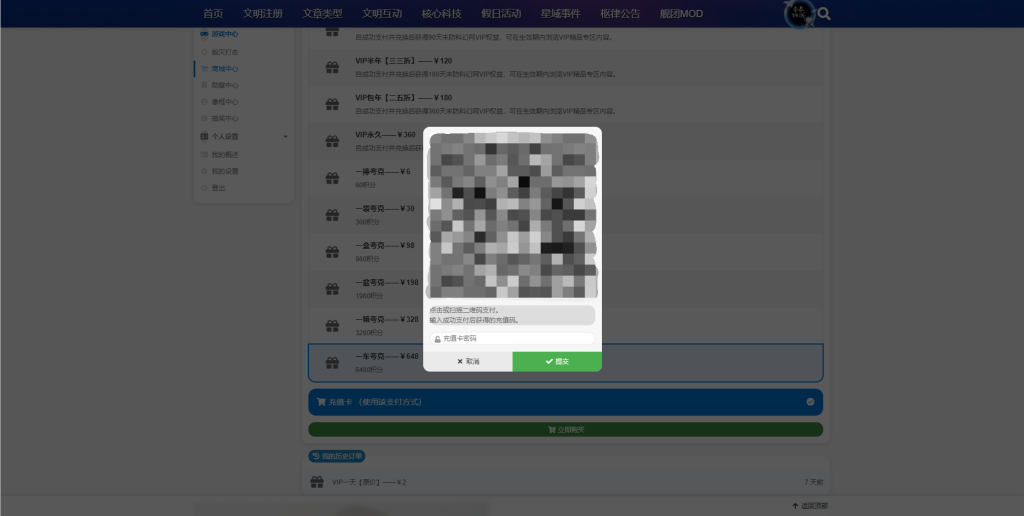The width and height of the screenshot is (1024, 516).
Task: Click the gear icon next to 我的设置
Action: [x=204, y=171]
